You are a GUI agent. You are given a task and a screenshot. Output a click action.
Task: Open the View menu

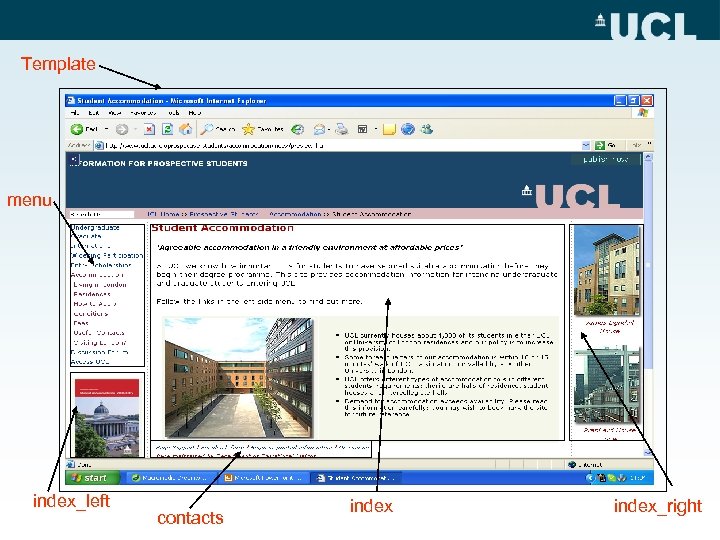pos(115,112)
